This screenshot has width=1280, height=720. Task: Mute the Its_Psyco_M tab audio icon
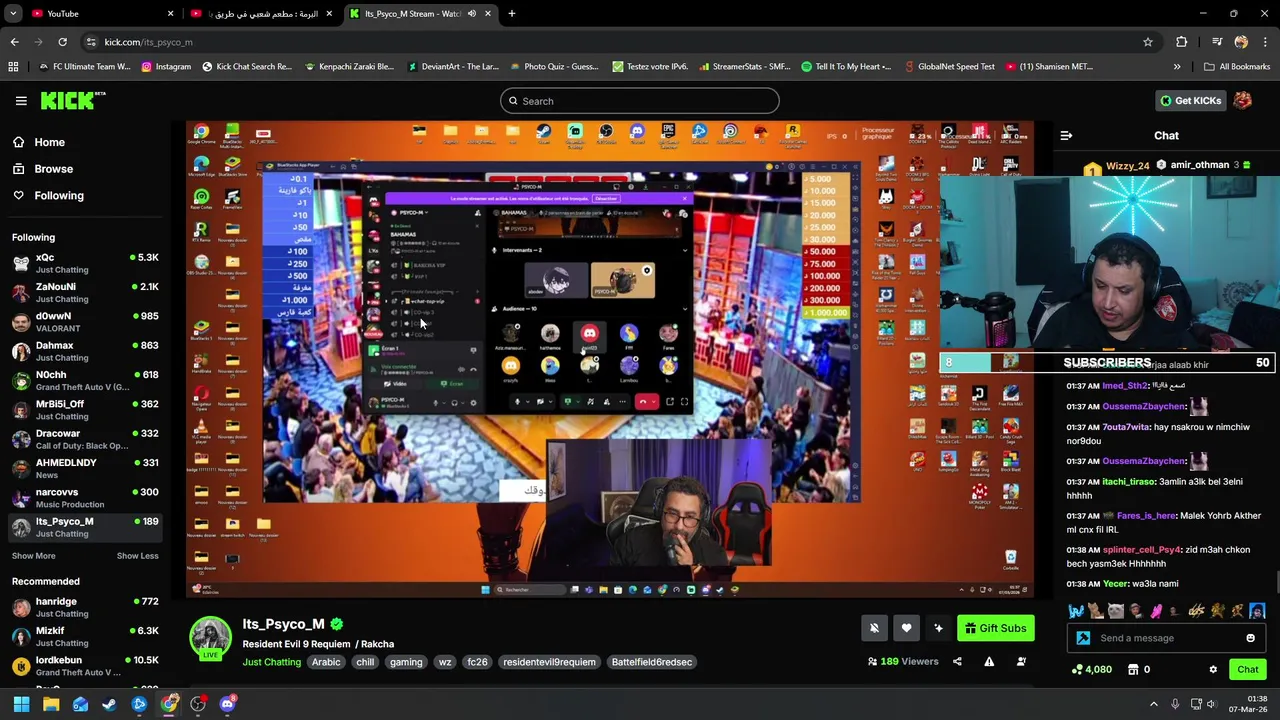471,14
